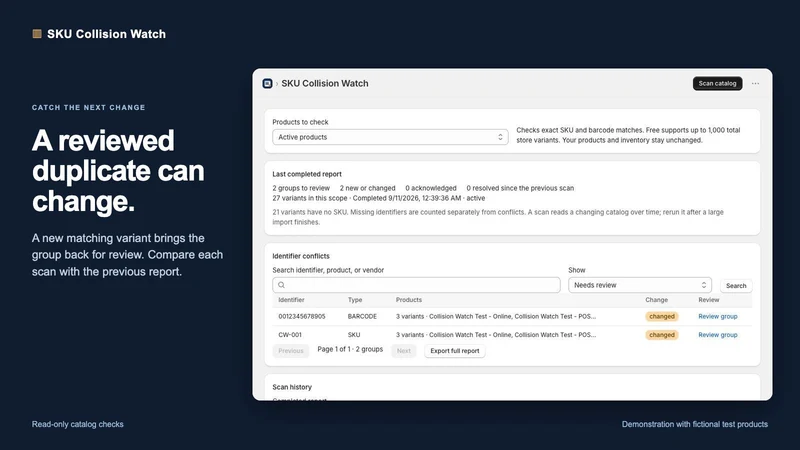Click the Identifier conflicts heading

(x=301, y=256)
